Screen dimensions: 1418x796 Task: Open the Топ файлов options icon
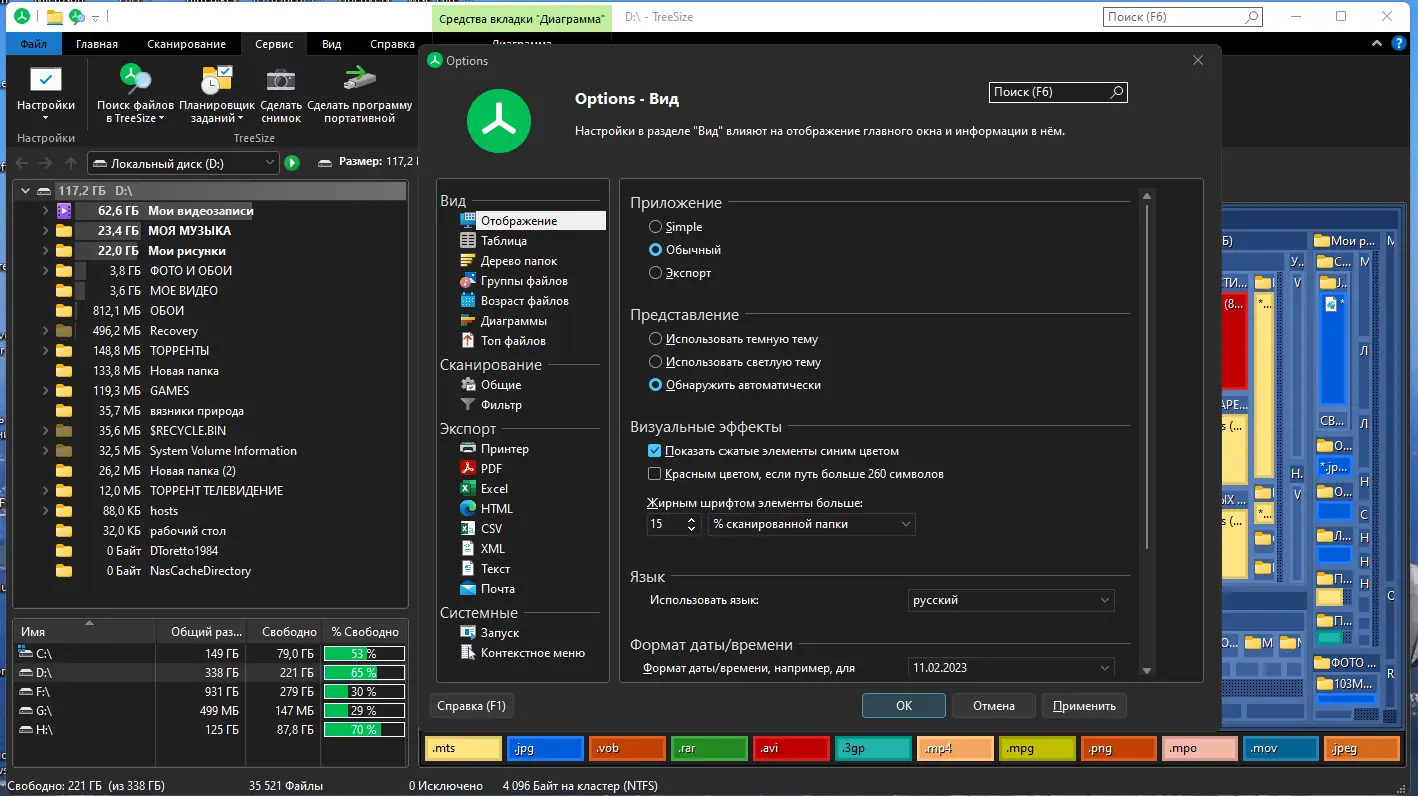[x=468, y=341]
